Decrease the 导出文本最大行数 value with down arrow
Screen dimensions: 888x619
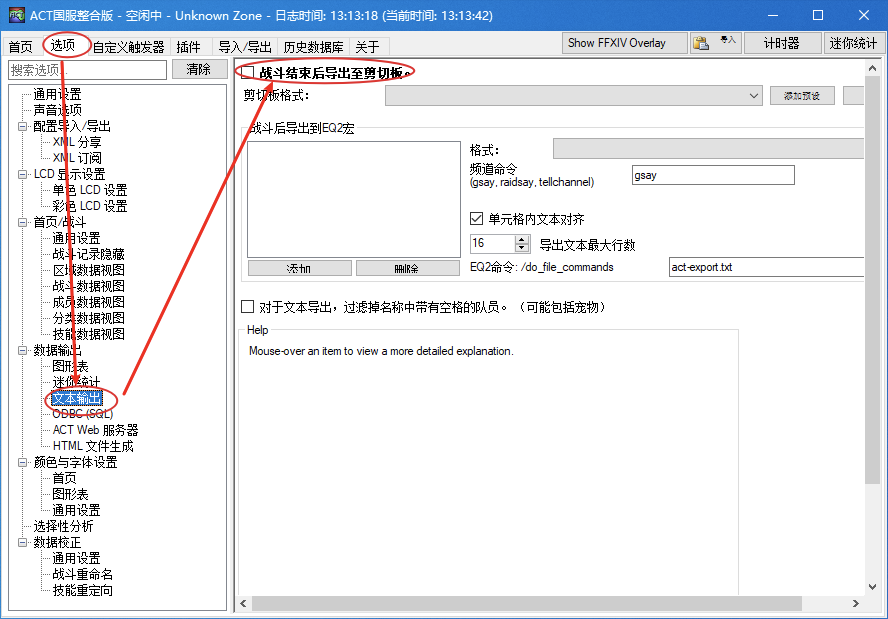click(x=522, y=248)
